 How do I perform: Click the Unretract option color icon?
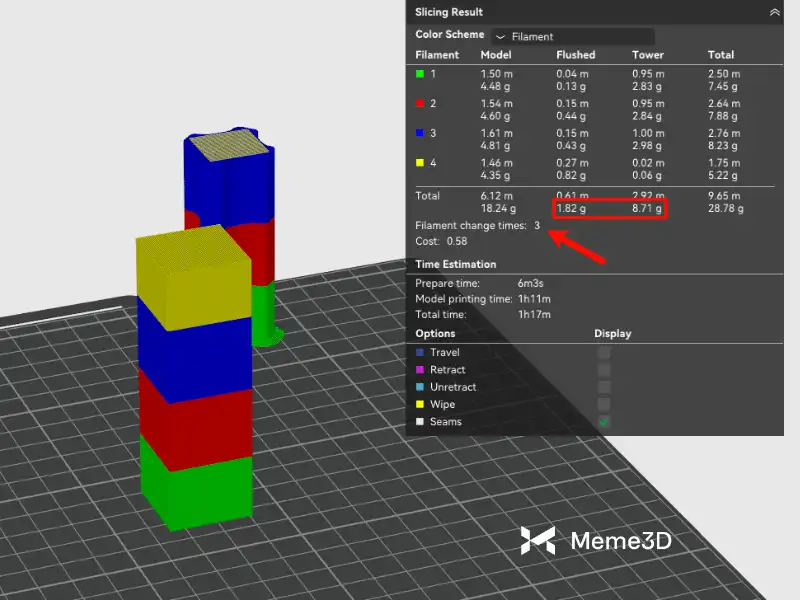(419, 387)
